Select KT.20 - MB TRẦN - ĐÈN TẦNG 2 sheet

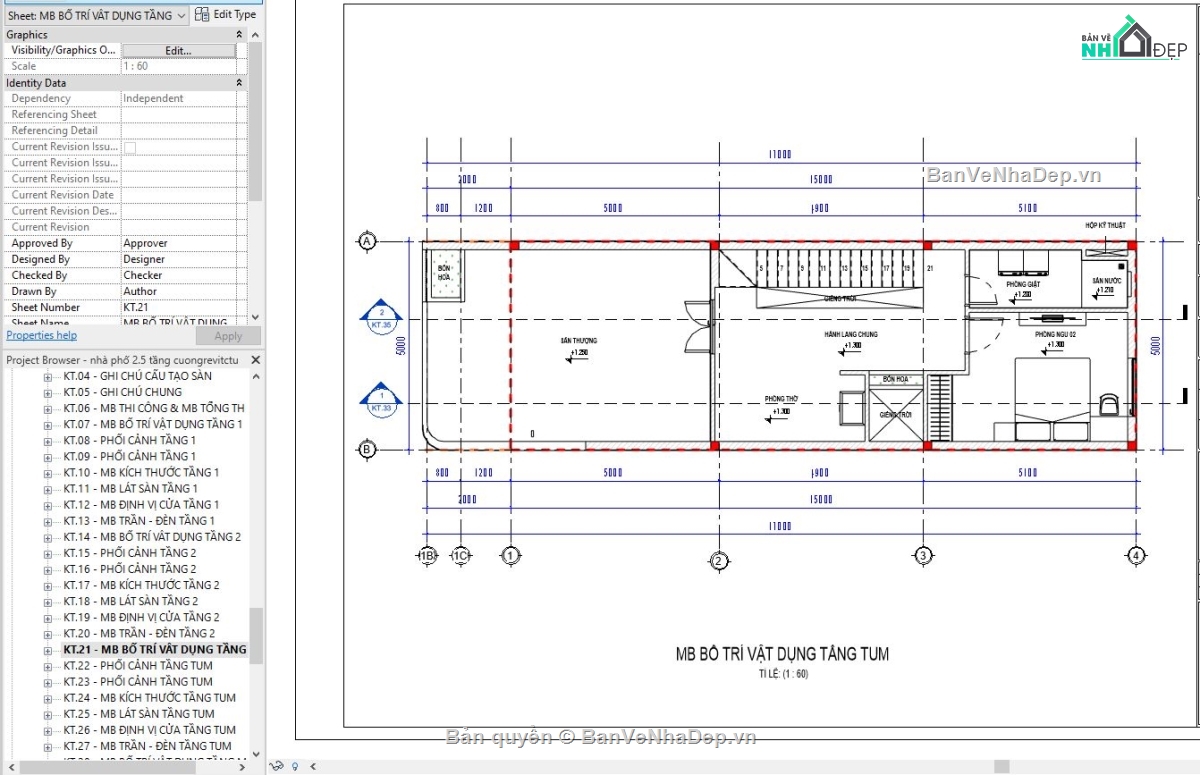click(138, 633)
